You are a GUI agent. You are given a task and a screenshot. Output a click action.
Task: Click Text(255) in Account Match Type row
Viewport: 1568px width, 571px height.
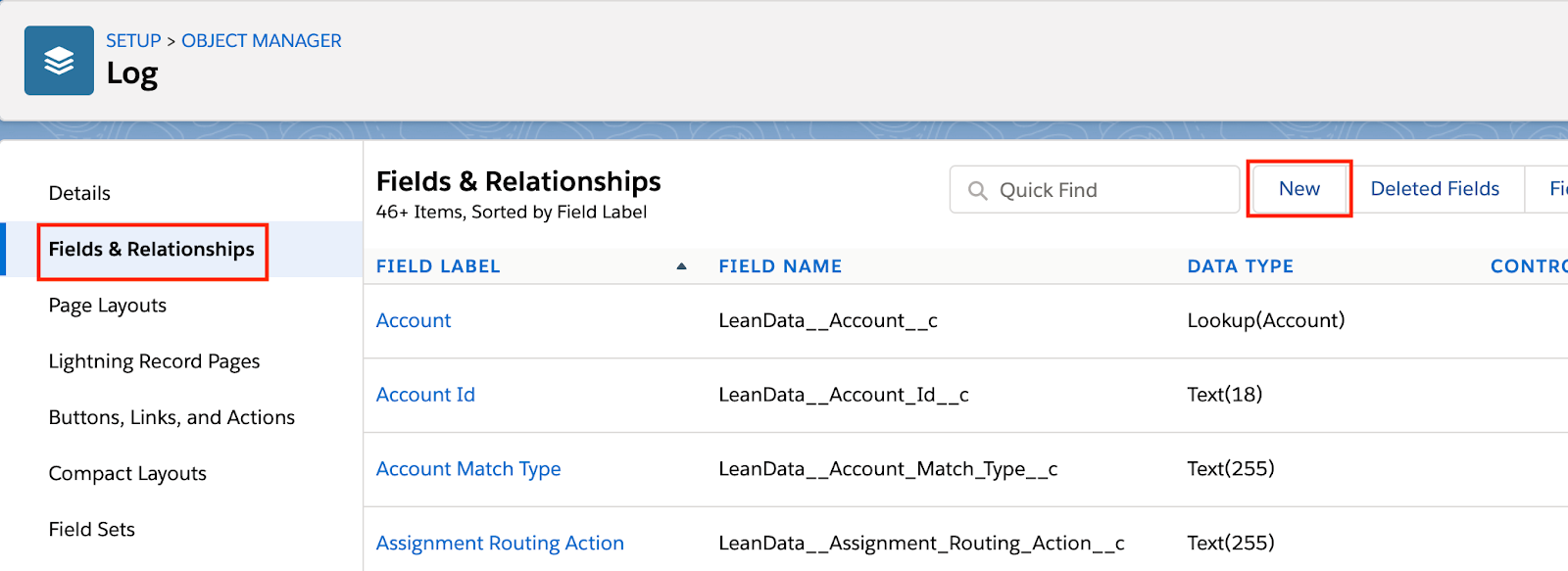pos(1230,469)
